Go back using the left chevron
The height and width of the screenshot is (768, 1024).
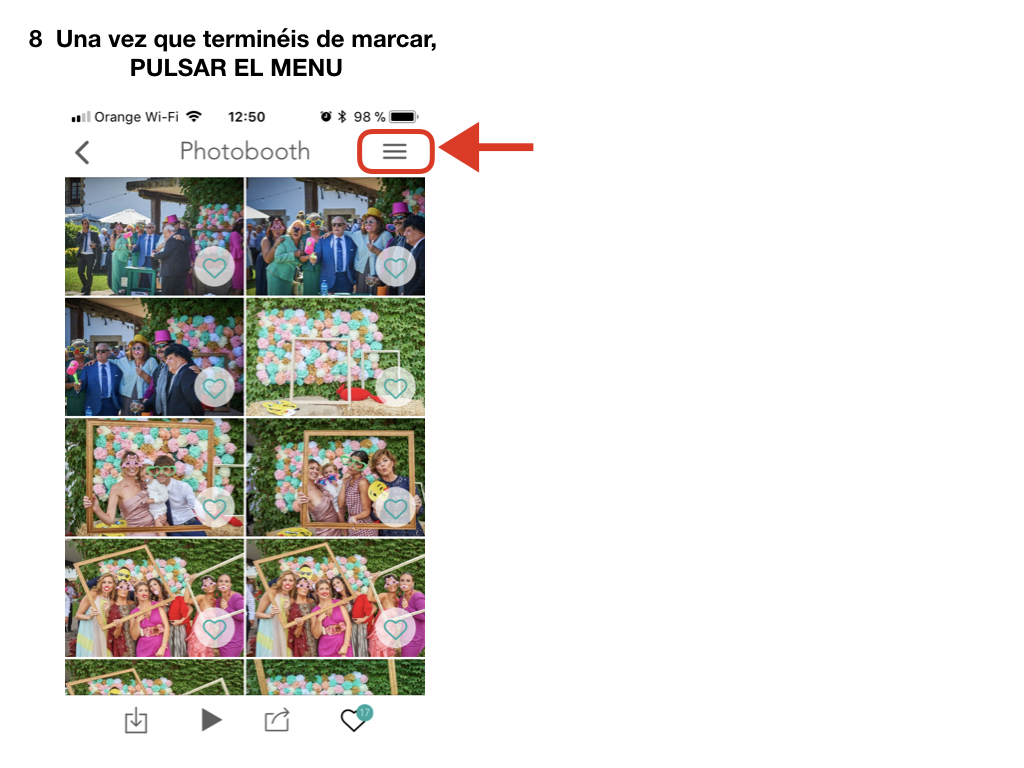coord(82,152)
